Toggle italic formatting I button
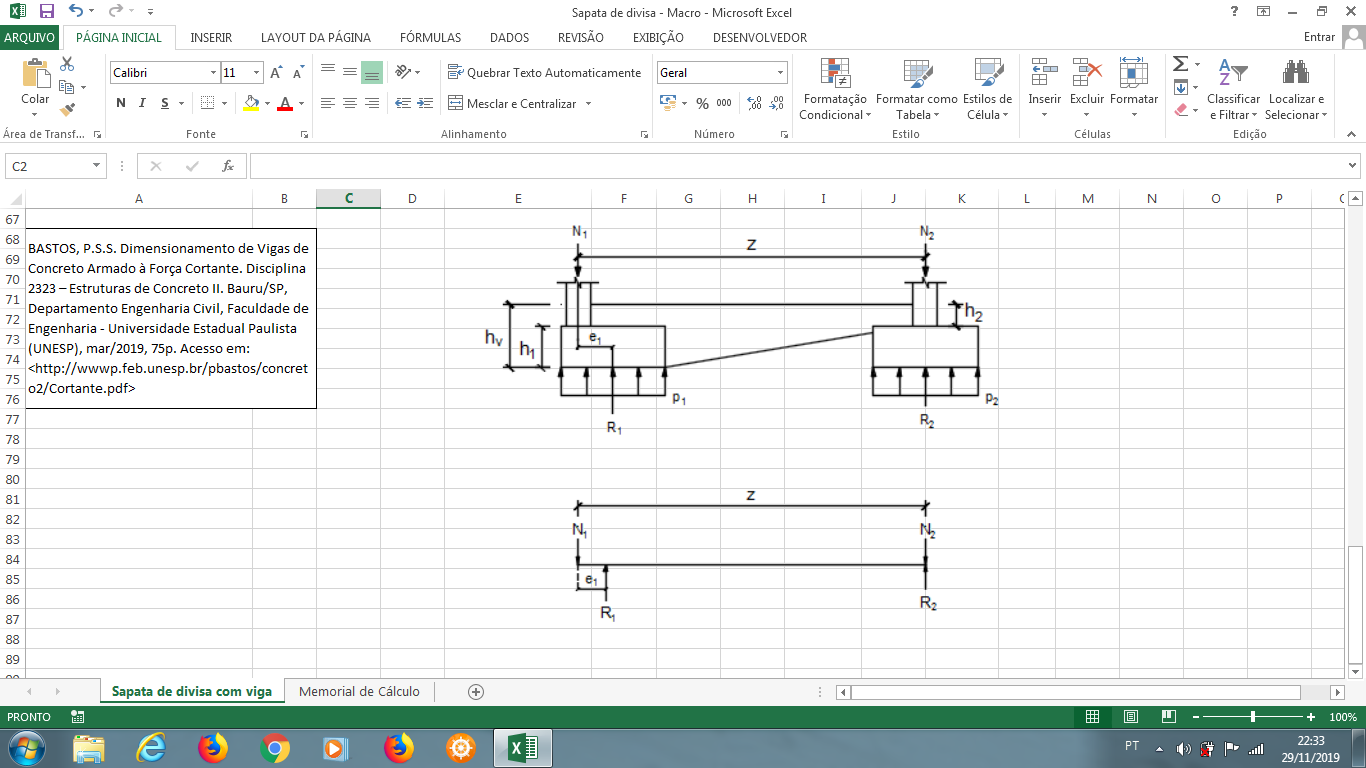1366x768 pixels. [x=143, y=103]
